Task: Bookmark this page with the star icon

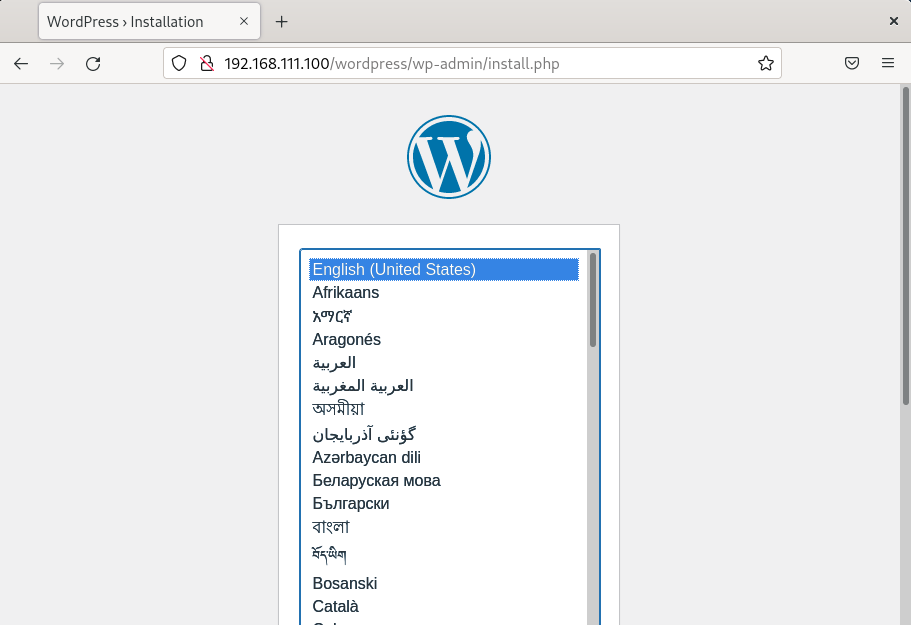Action: 766,62
